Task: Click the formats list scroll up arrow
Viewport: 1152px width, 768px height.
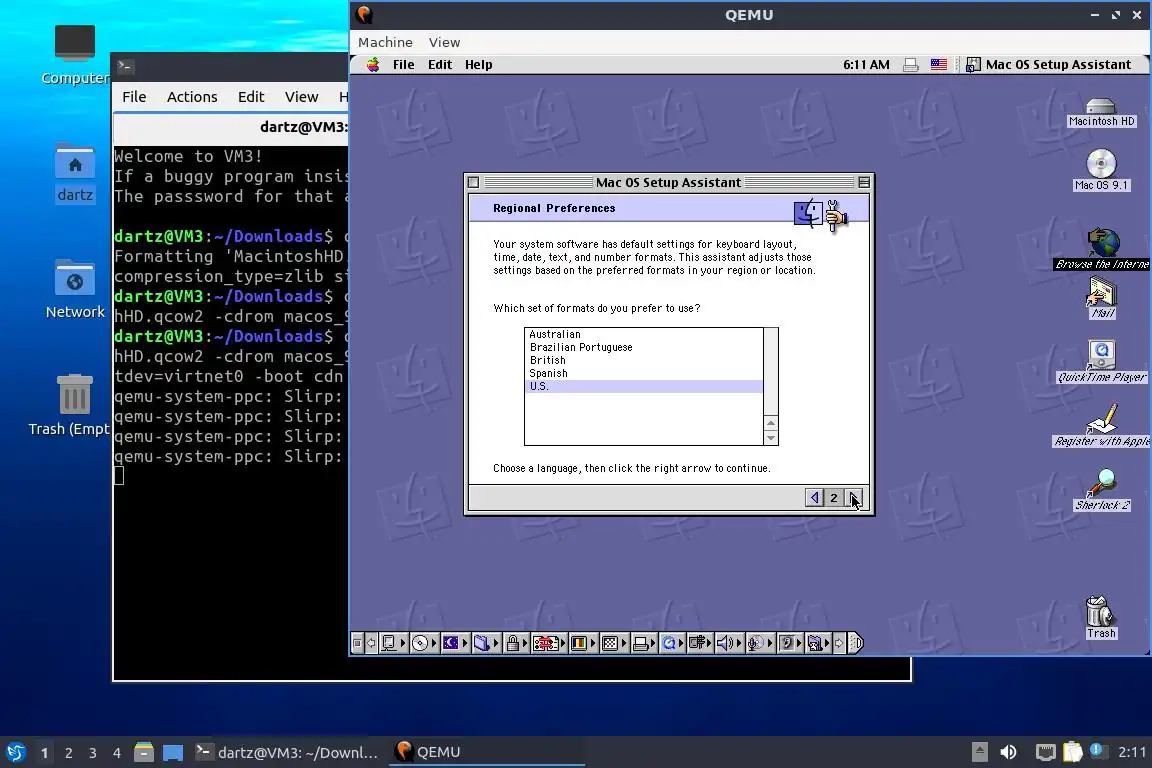Action: tap(771, 423)
